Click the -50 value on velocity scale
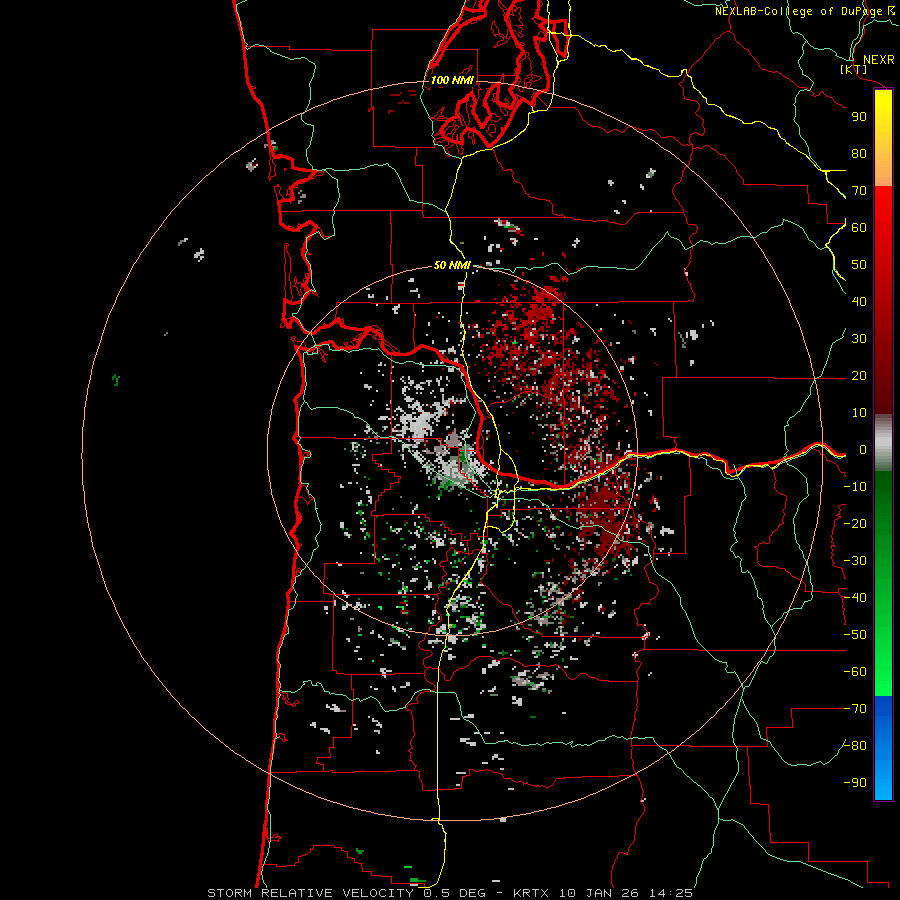Viewport: 900px width, 900px height. (x=855, y=635)
